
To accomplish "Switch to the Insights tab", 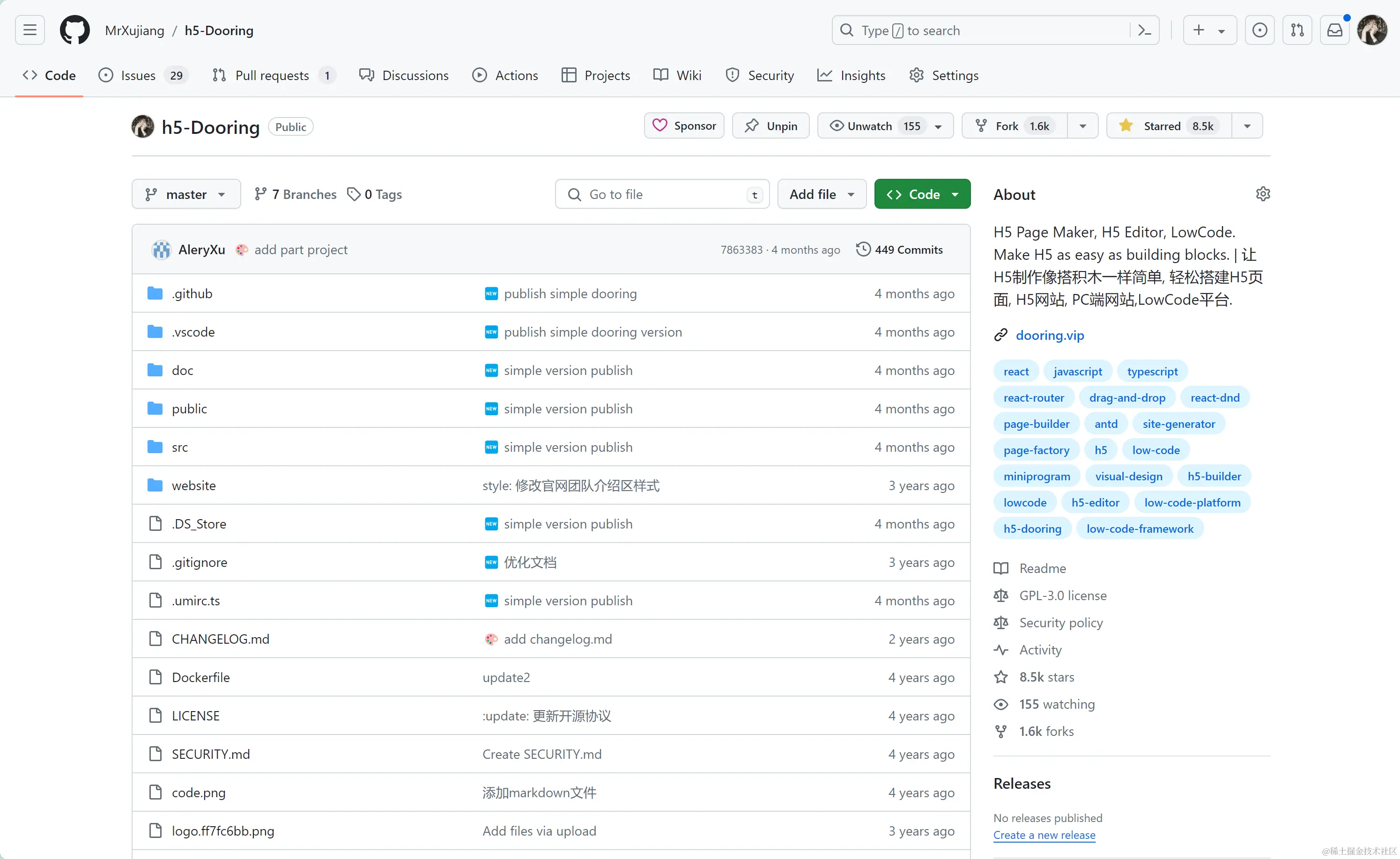I will (852, 75).
